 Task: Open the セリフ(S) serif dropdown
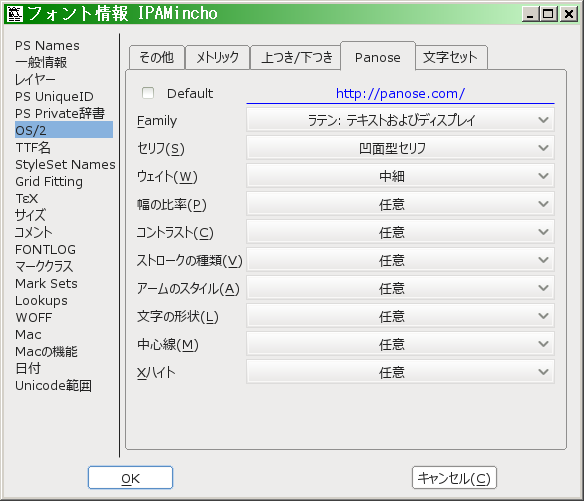(400, 148)
